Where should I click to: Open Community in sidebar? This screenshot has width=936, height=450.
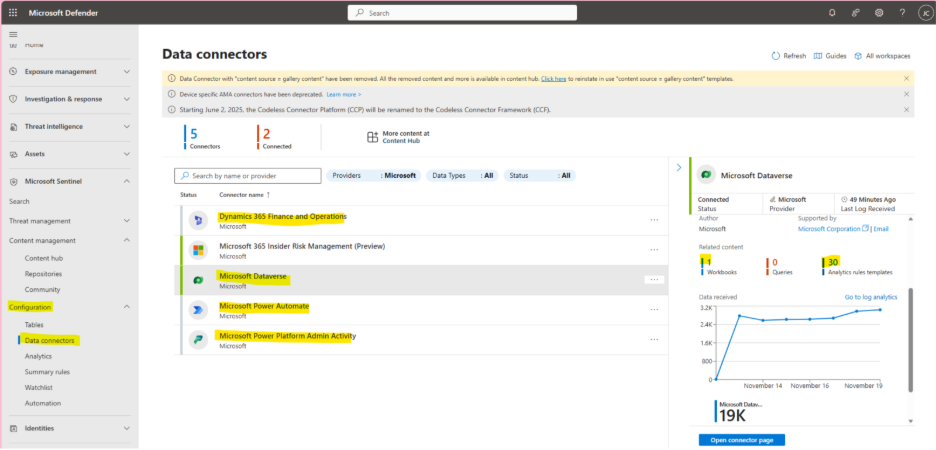coord(42,289)
